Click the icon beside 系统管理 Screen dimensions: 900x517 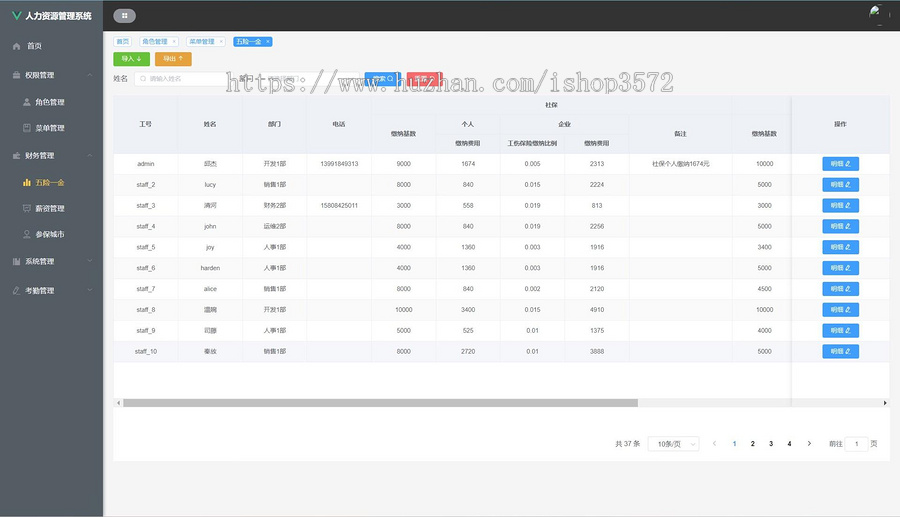pos(17,261)
